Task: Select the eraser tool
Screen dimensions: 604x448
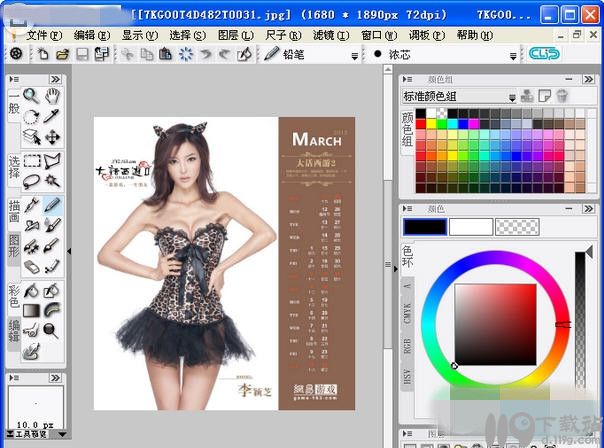Action: click(x=32, y=267)
